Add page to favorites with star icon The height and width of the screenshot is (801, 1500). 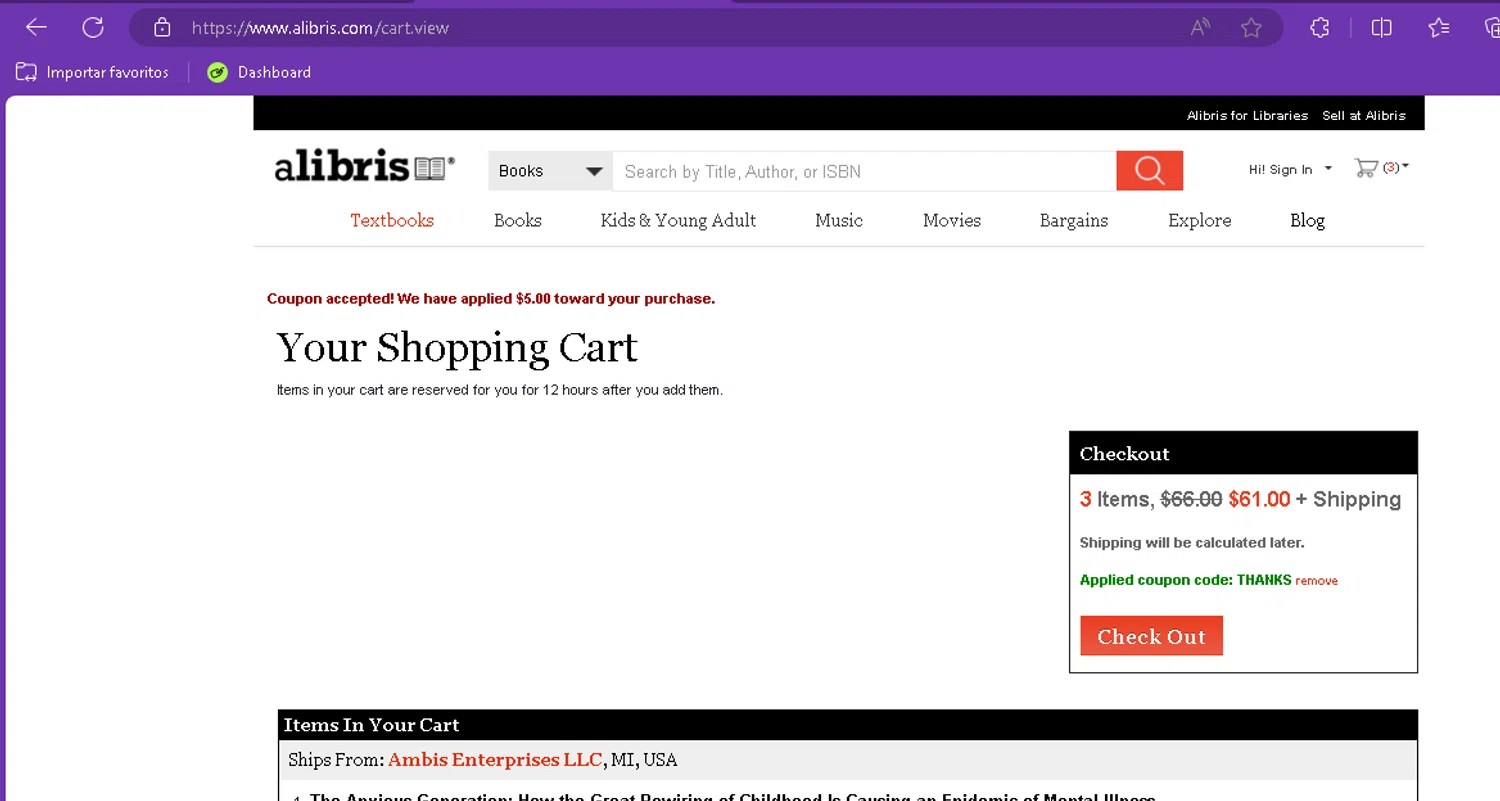click(x=1251, y=28)
